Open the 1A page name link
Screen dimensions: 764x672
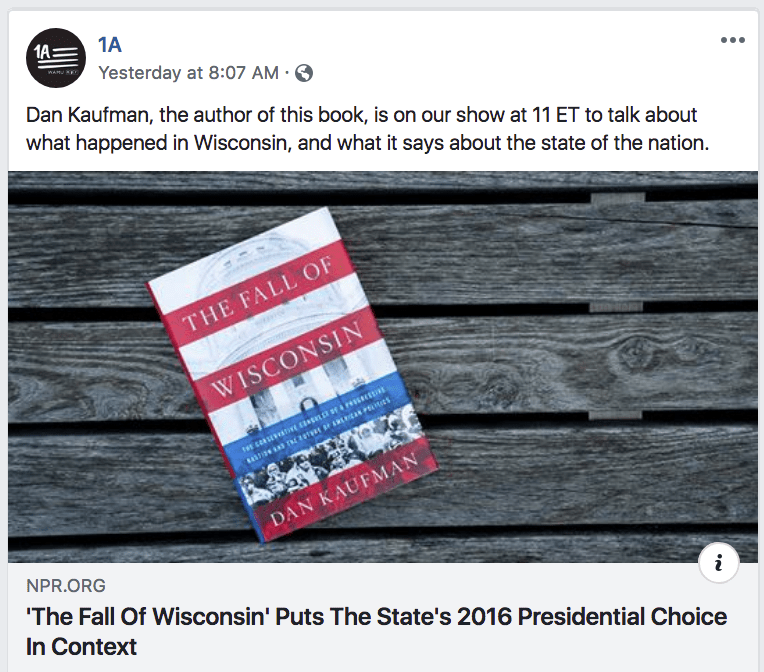click(111, 45)
